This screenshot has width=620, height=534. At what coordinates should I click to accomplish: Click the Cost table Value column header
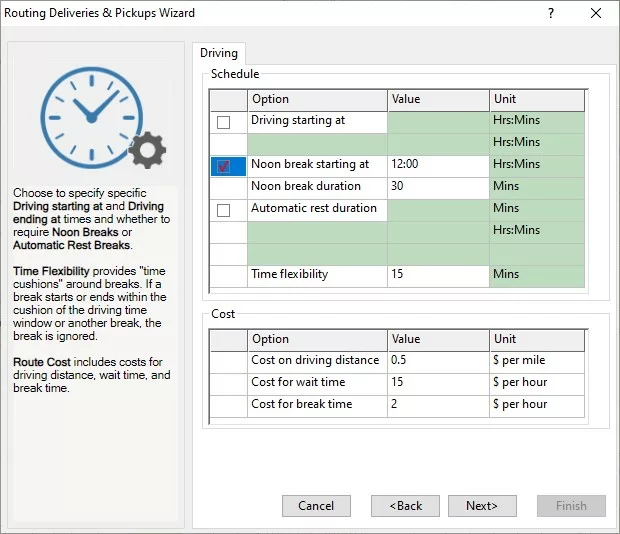click(x=438, y=339)
